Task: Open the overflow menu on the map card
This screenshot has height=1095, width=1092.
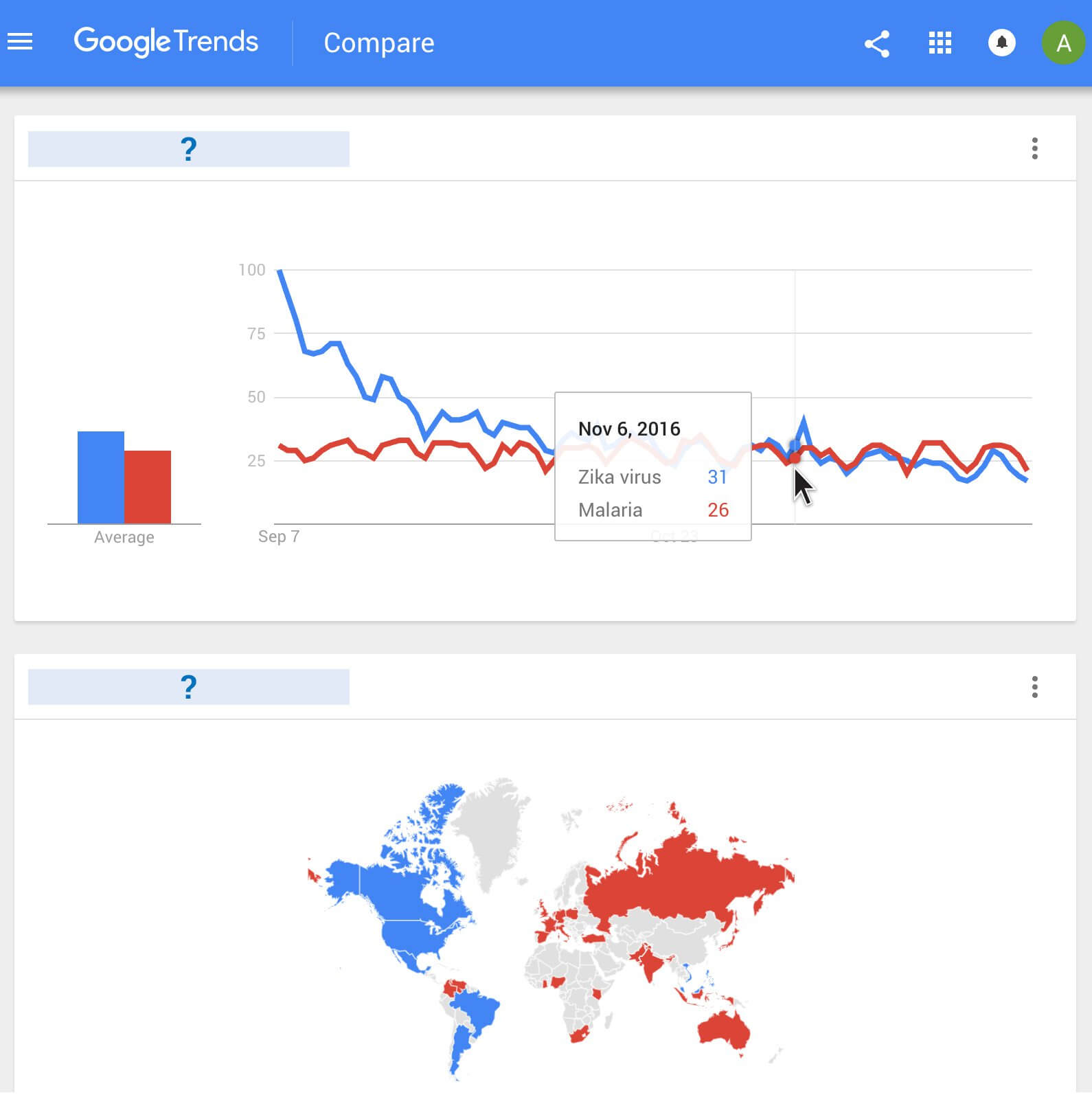Action: pyautogui.click(x=1034, y=686)
